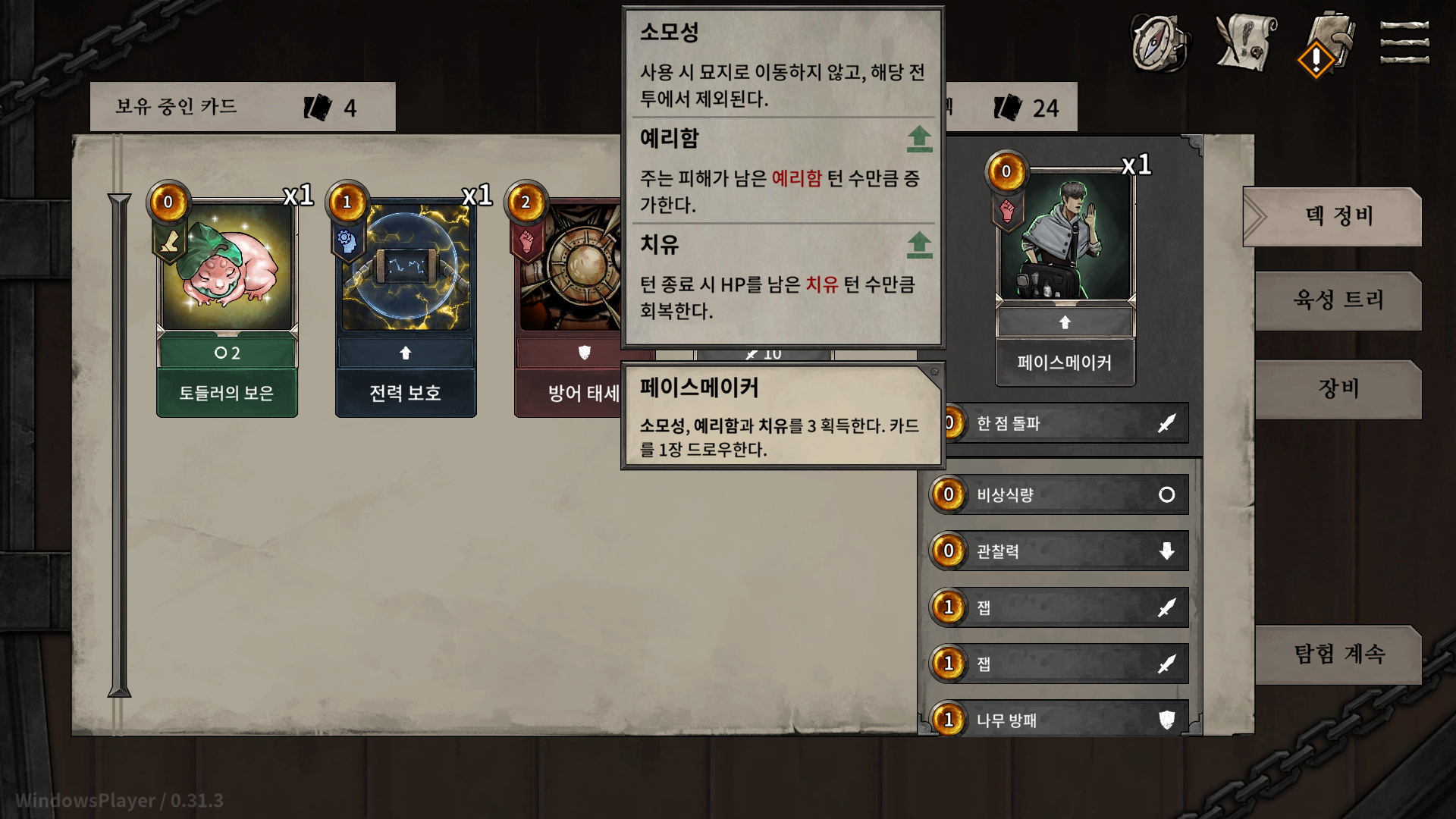This screenshot has width=1456, height=819.
Task: Click the sword icon on 한 점 돌파
Action: (x=1166, y=423)
